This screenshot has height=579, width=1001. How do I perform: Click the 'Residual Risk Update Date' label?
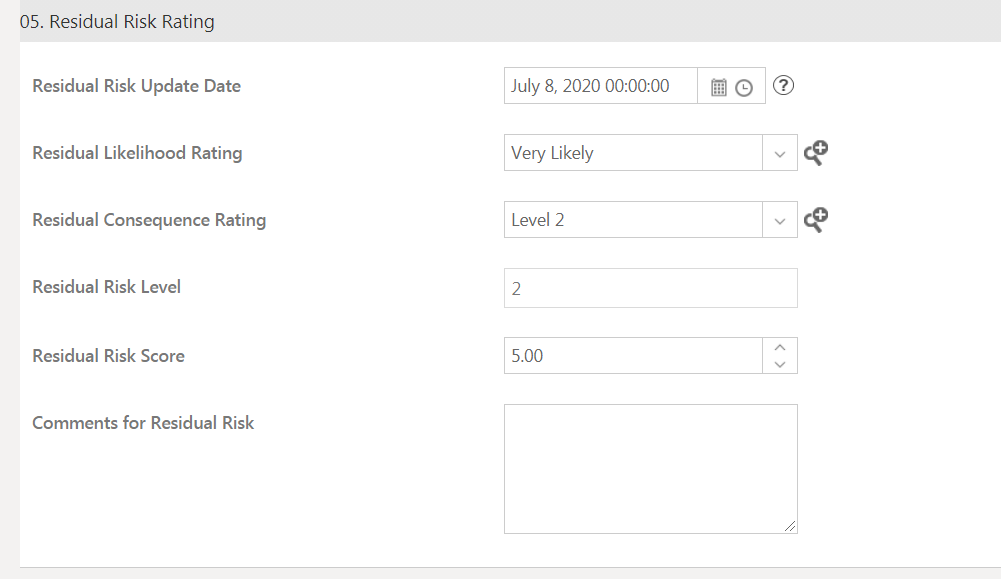136,86
